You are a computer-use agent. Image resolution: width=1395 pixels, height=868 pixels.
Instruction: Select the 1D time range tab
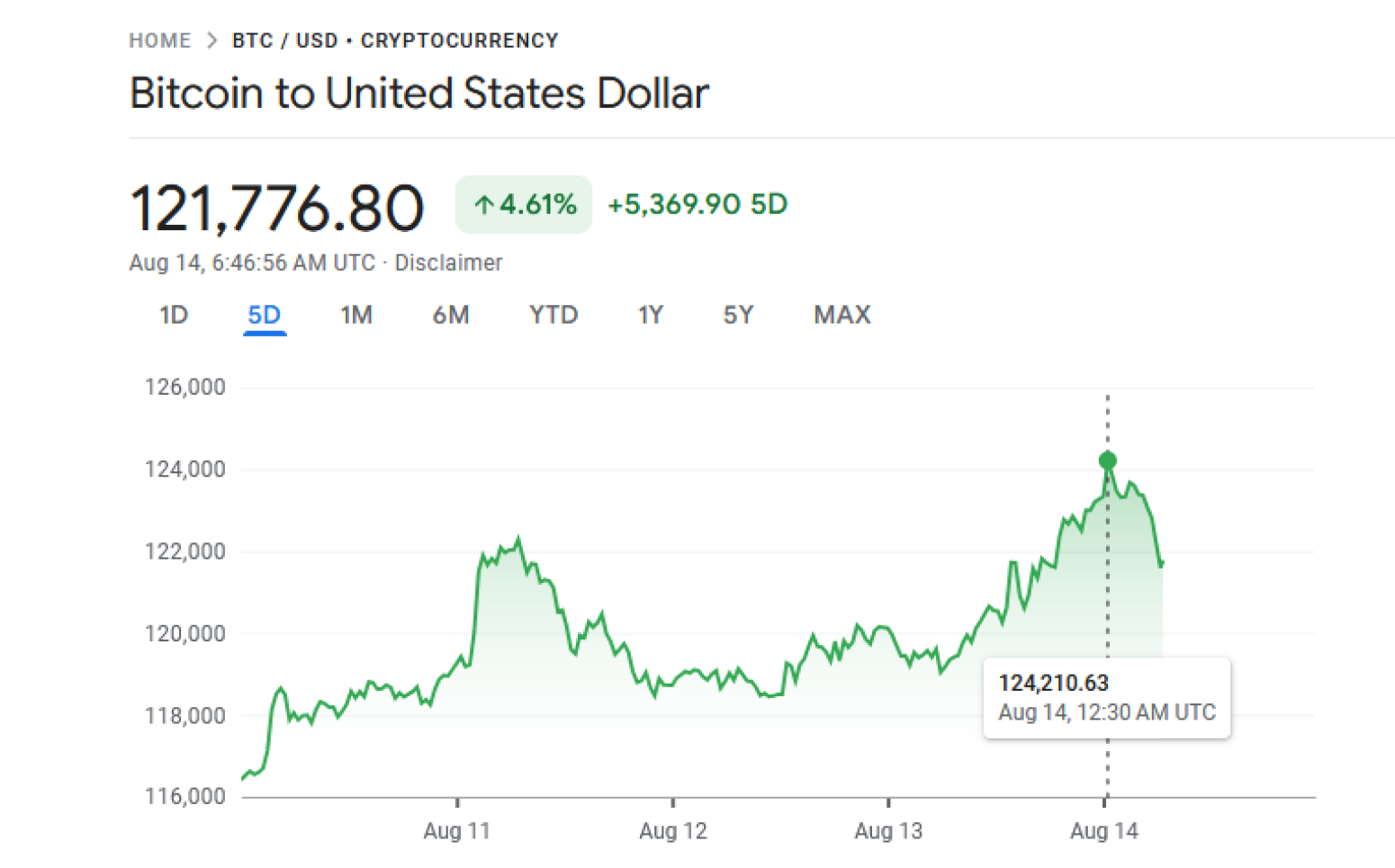(173, 315)
